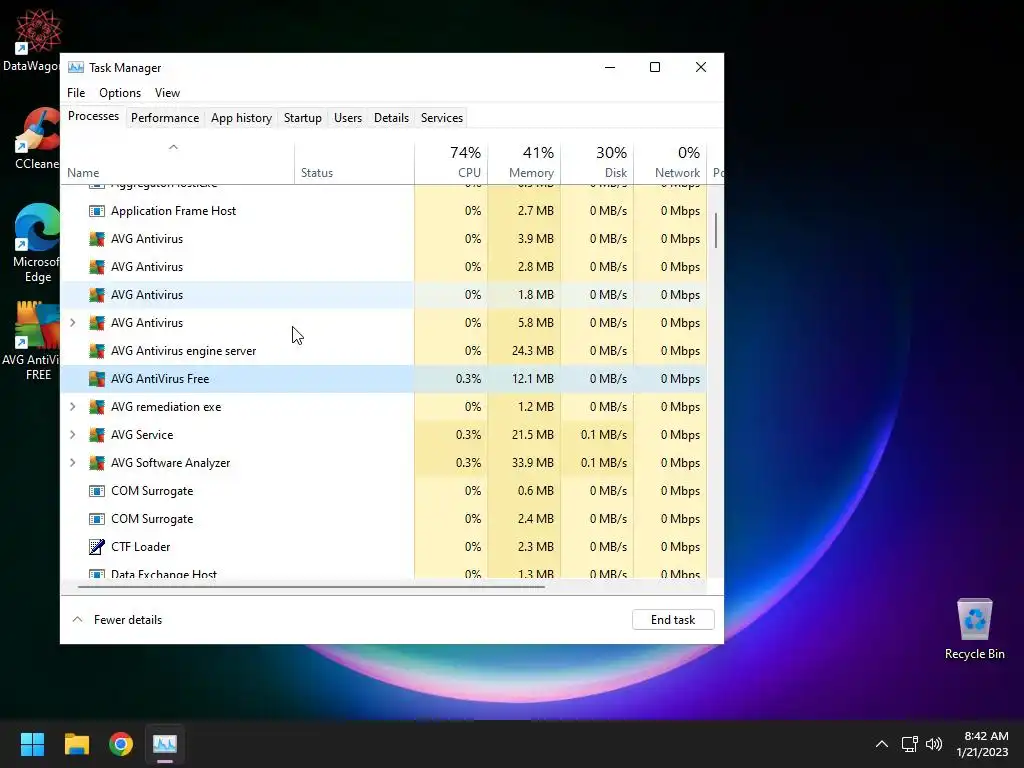The height and width of the screenshot is (768, 1024).
Task: Click the AVG remediation exe icon
Action: point(97,407)
